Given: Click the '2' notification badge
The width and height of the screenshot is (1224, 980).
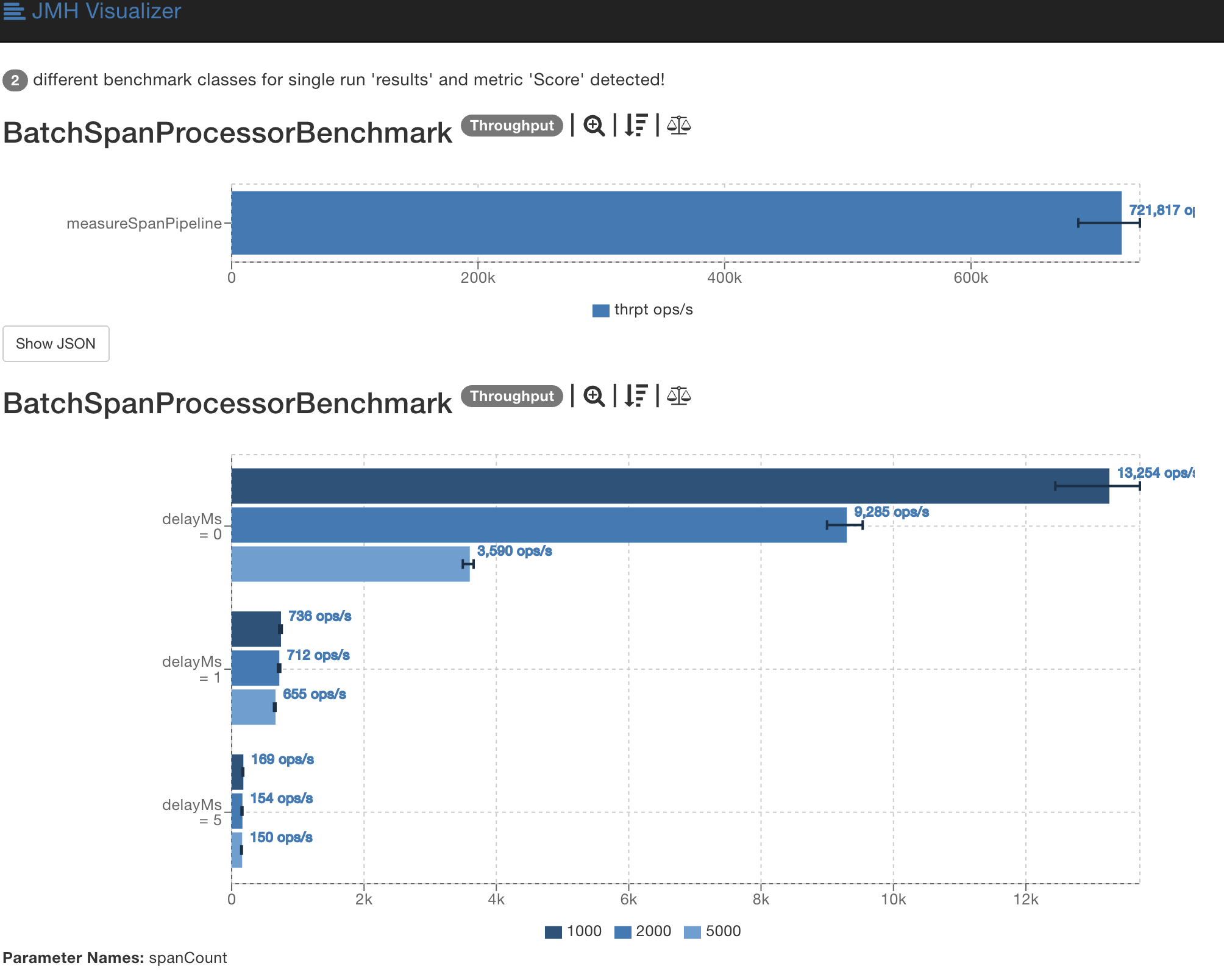Looking at the screenshot, I should (15, 79).
